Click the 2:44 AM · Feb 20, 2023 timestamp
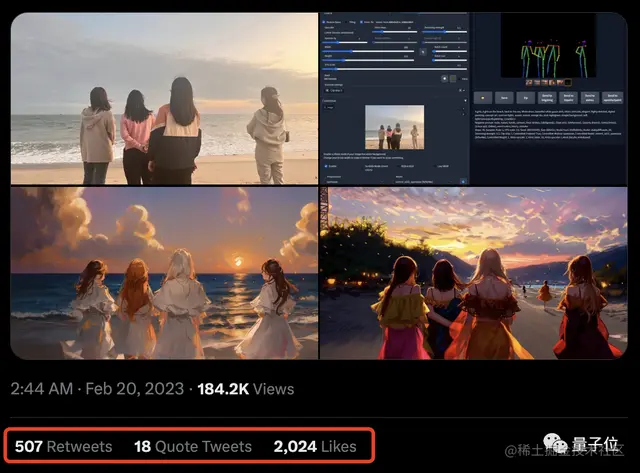This screenshot has width=640, height=473. pyautogui.click(x=97, y=389)
